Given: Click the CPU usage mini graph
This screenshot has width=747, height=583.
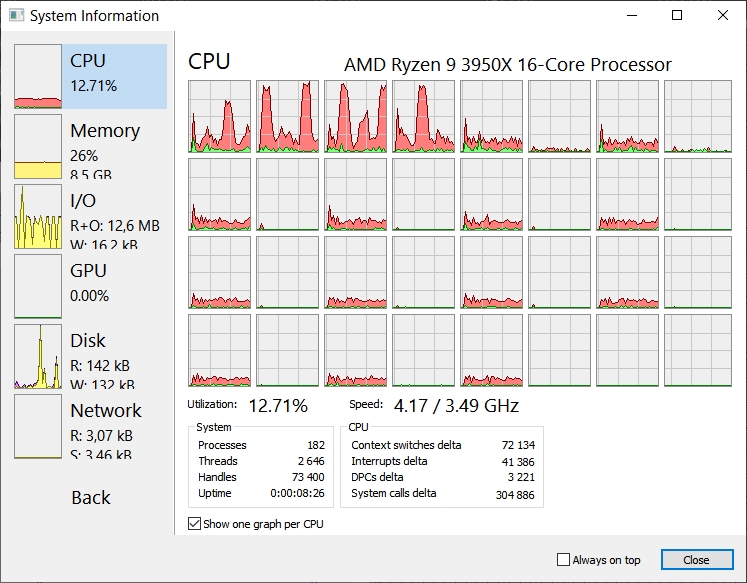Looking at the screenshot, I should tap(38, 76).
